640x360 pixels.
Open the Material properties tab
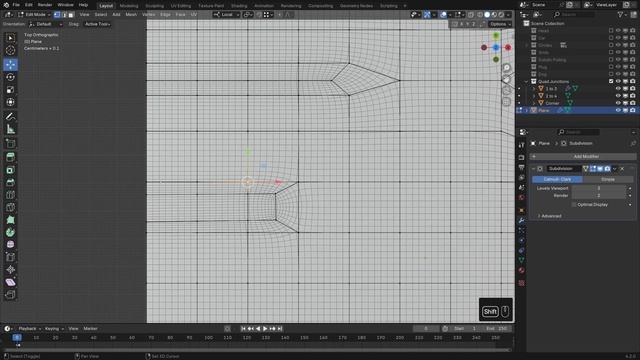(x=521, y=270)
